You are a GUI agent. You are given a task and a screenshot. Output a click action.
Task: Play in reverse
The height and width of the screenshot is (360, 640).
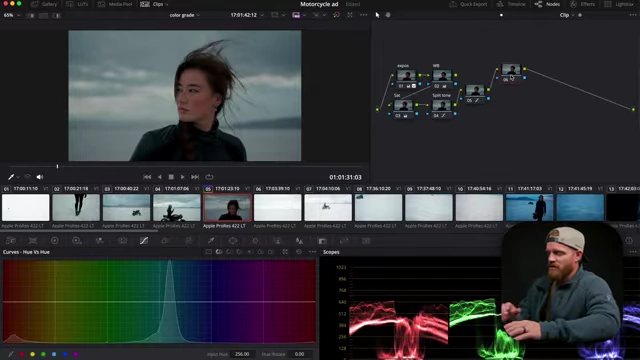160,177
